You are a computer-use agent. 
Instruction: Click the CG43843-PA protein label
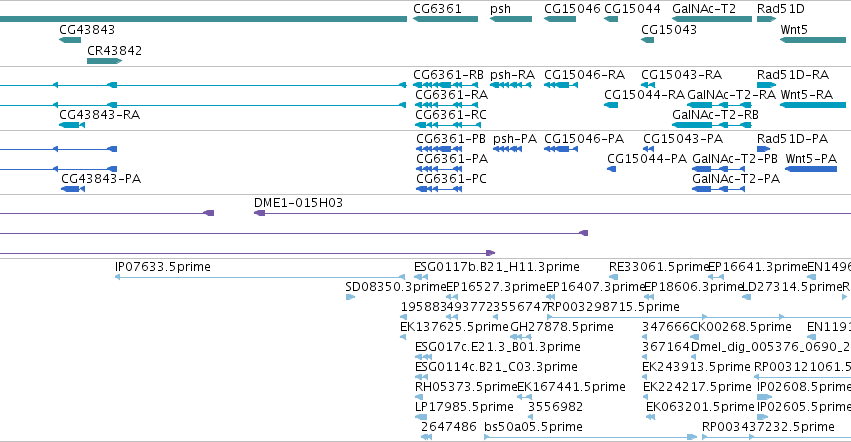[x=101, y=179]
